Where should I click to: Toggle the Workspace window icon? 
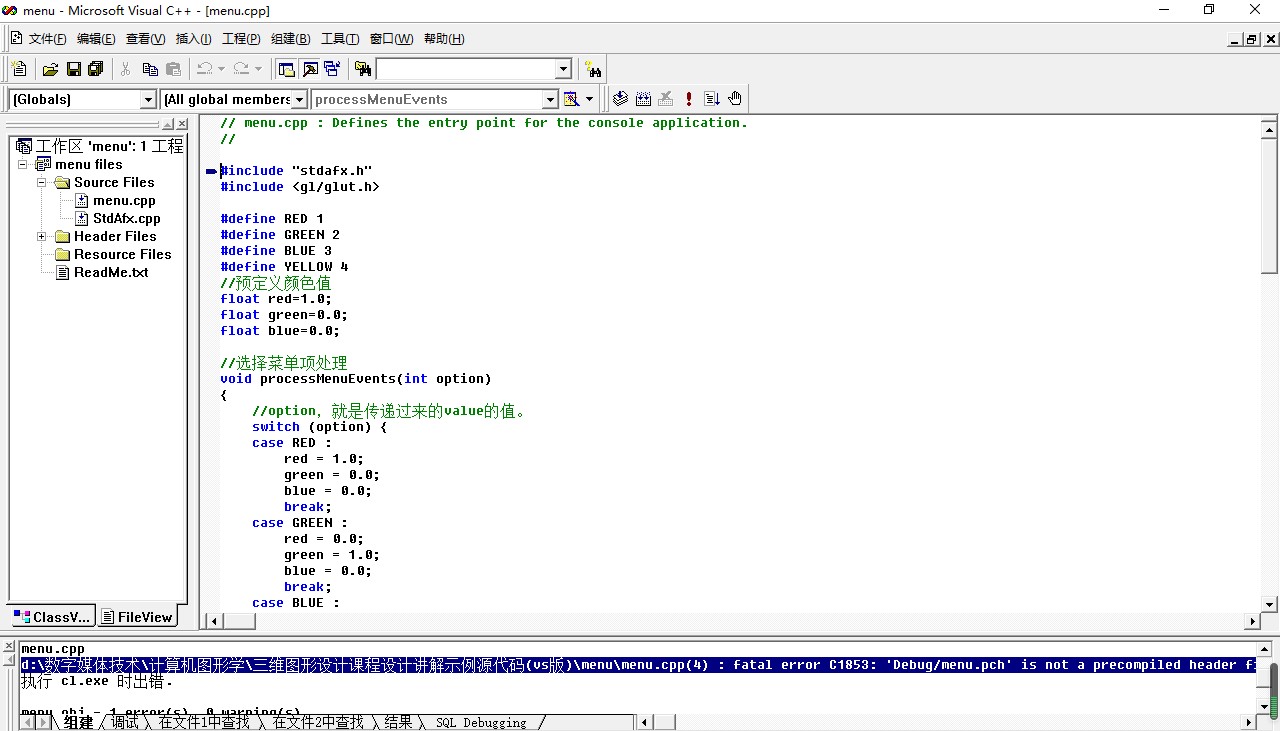pyautogui.click(x=286, y=69)
